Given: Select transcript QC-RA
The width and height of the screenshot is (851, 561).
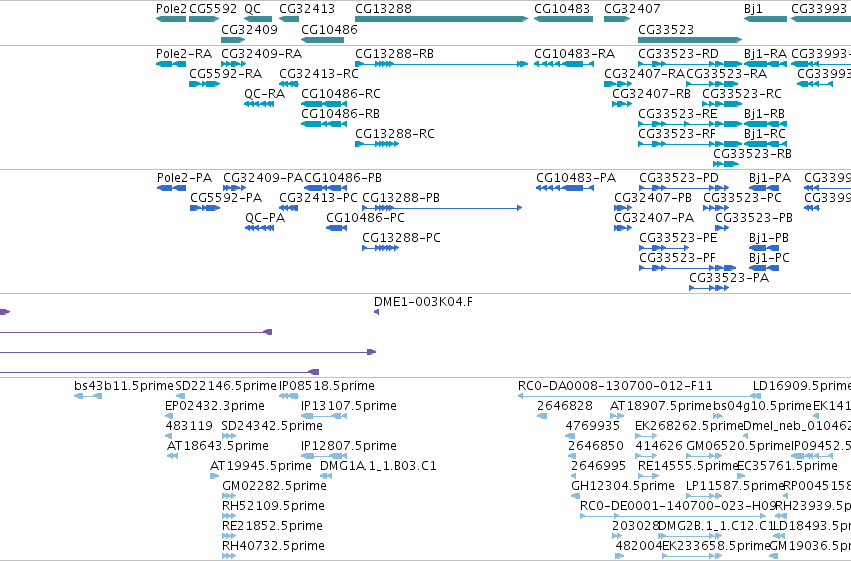Looking at the screenshot, I should coord(259,104).
